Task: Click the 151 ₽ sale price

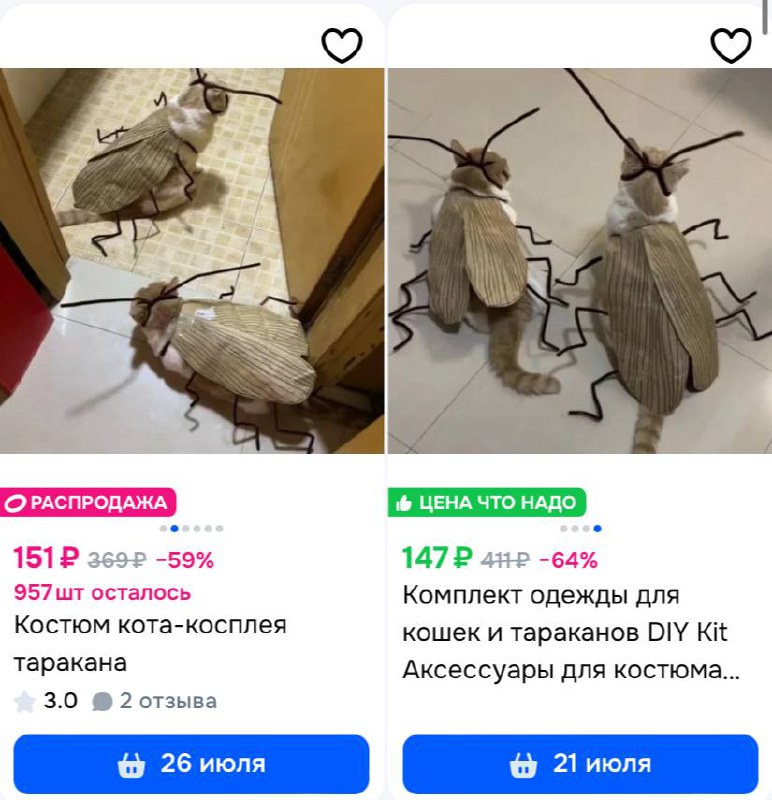Action: (x=46, y=558)
